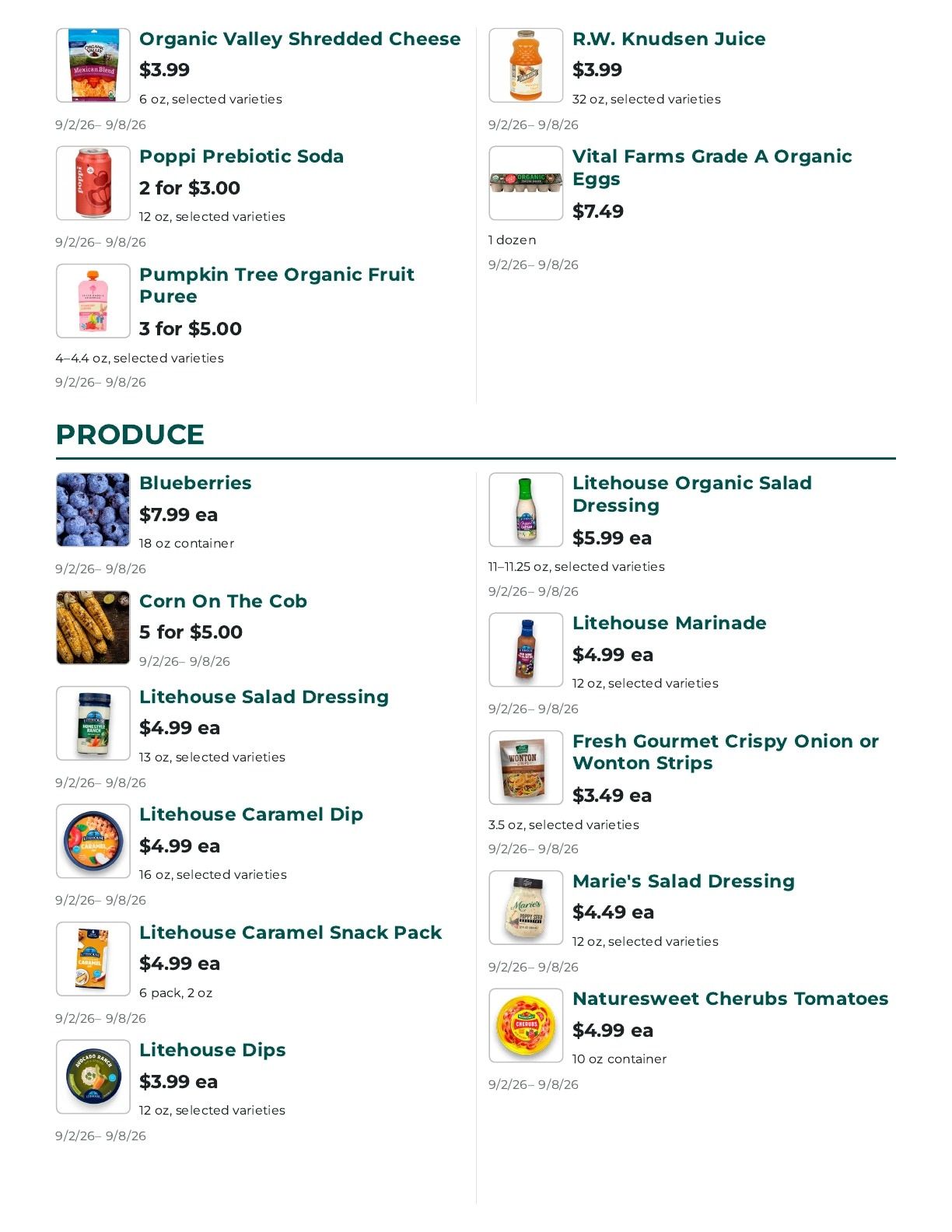Image resolution: width=952 pixels, height=1232 pixels.
Task: Click the Litehouse Organic Salad Dressing title
Action: 692,494
